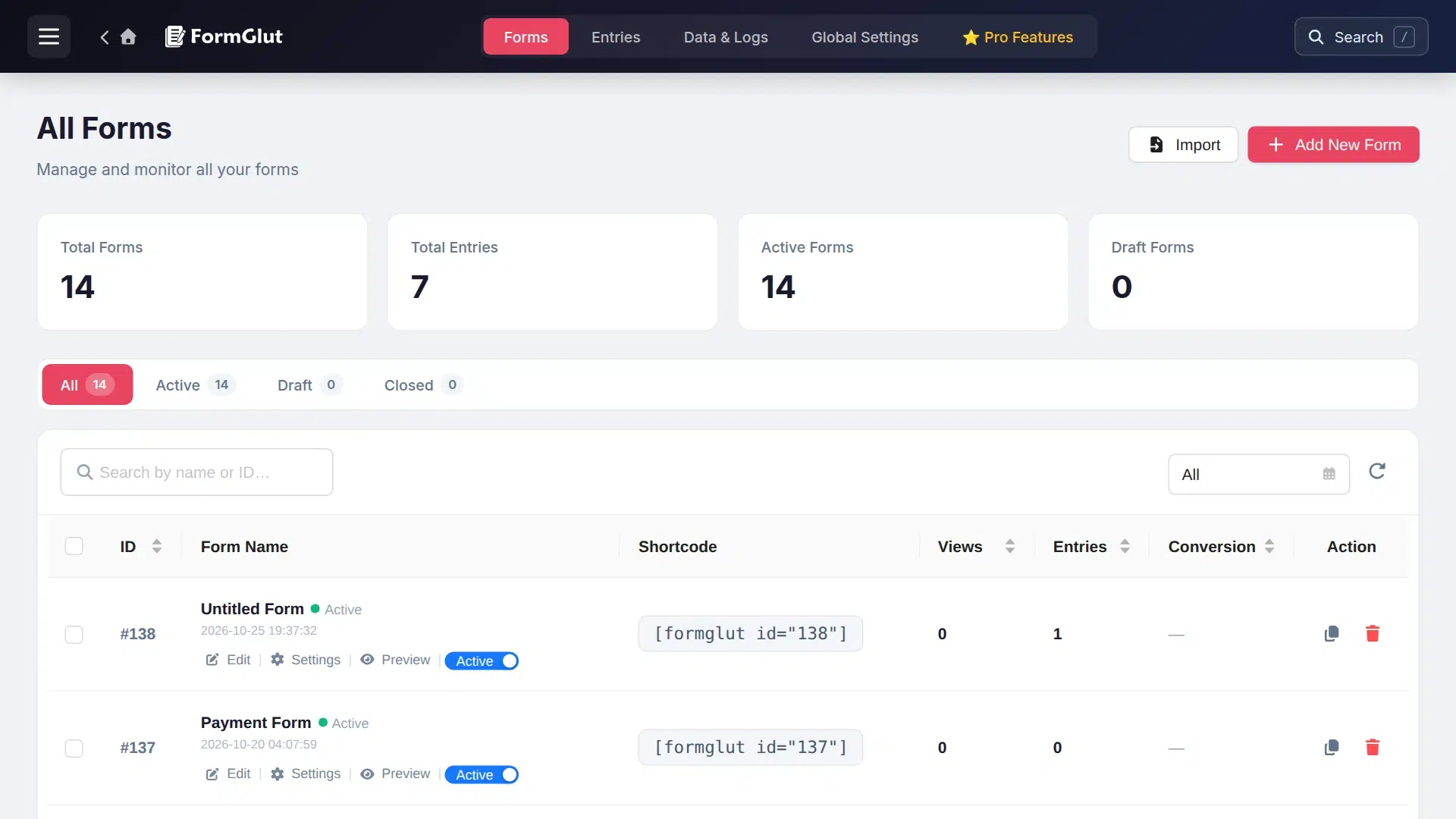Open Data & Logs nav tab
The image size is (1456, 819).
tap(726, 36)
